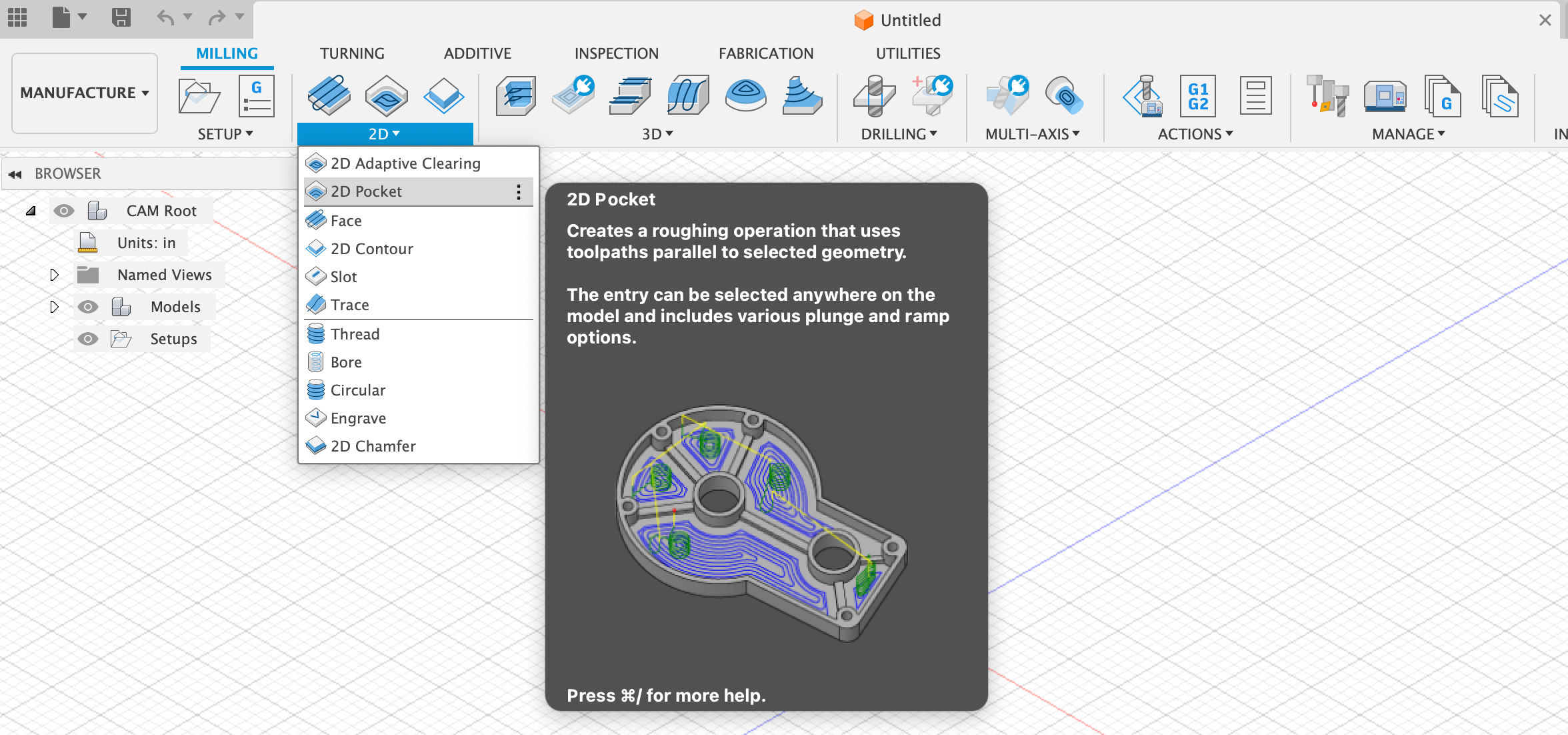Screen dimensions: 1568x735
Task: Collapse the BROWSER panel with arrows
Action: 15,174
